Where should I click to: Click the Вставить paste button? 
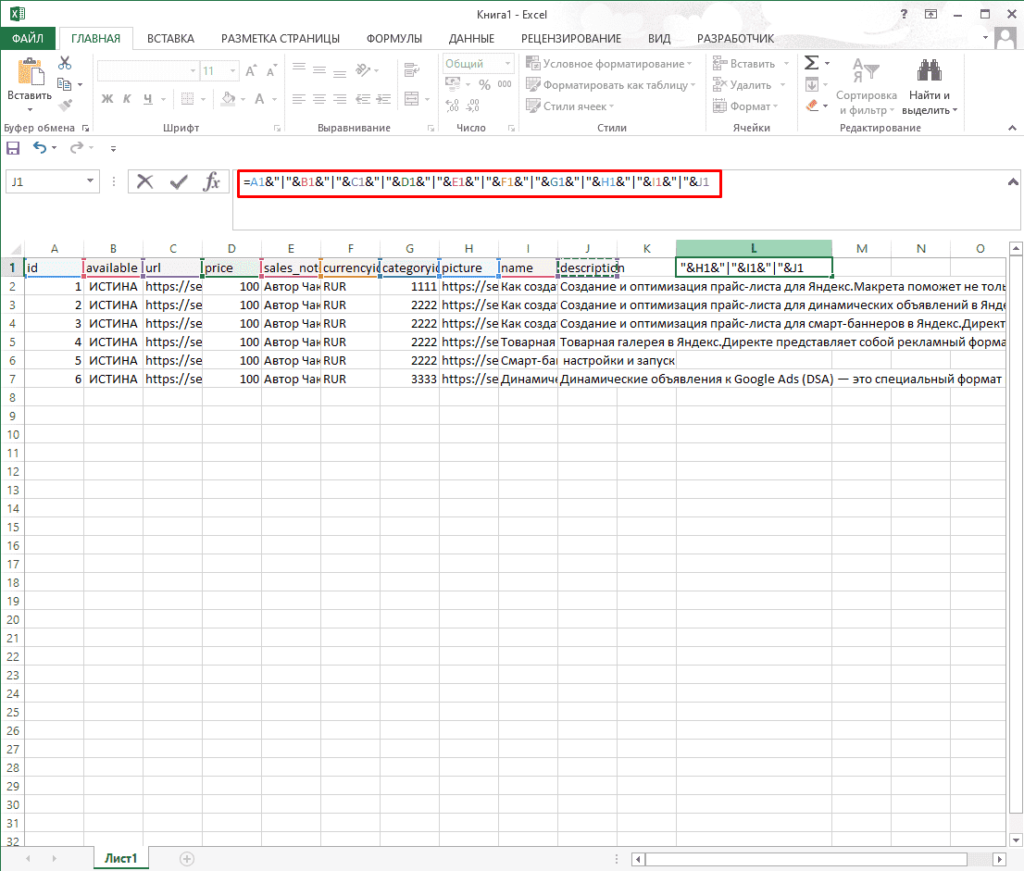point(29,80)
